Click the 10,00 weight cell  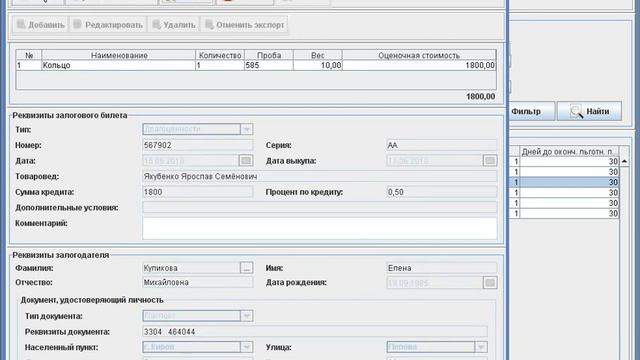click(318, 65)
